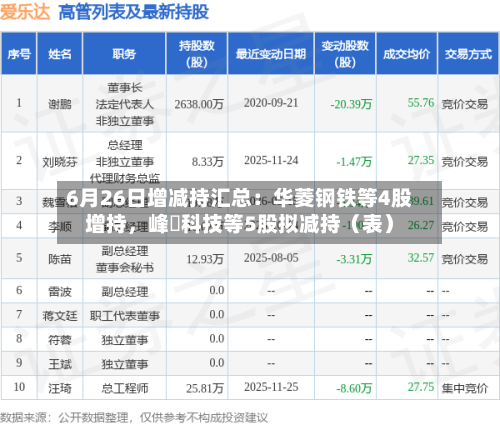Click the name 雷波
500x425 pixels.
[60, 292]
